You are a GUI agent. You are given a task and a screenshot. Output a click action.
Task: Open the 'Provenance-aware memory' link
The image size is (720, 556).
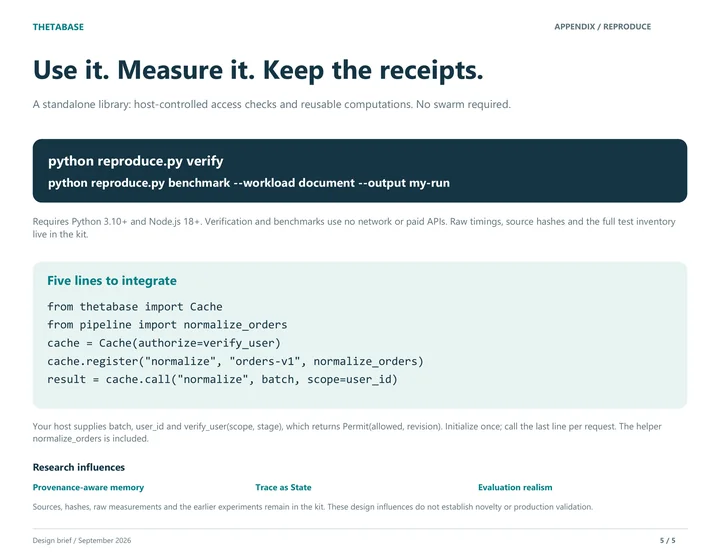point(88,488)
